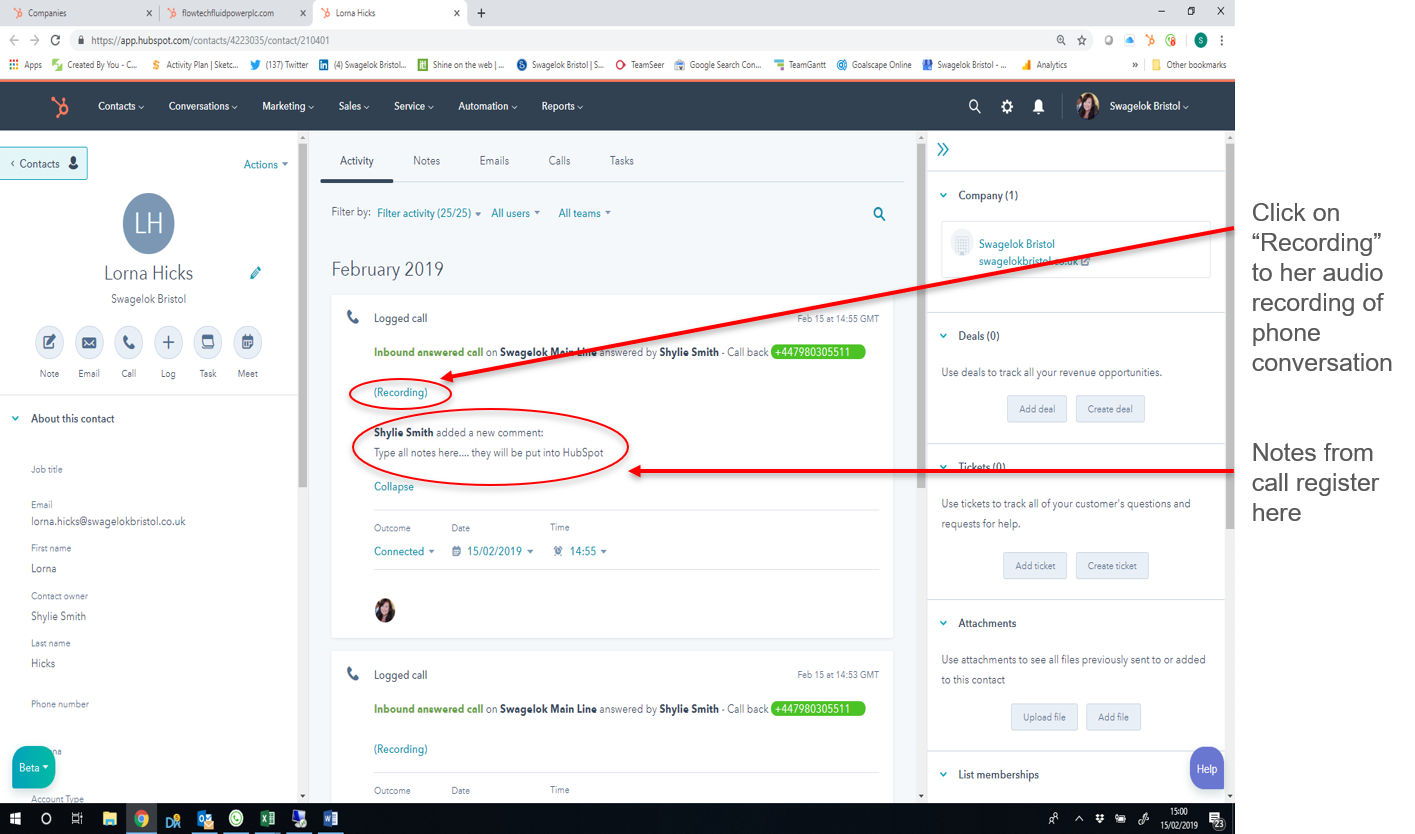Click the browser address bar
This screenshot has height=834, width=1415.
(x=560, y=40)
